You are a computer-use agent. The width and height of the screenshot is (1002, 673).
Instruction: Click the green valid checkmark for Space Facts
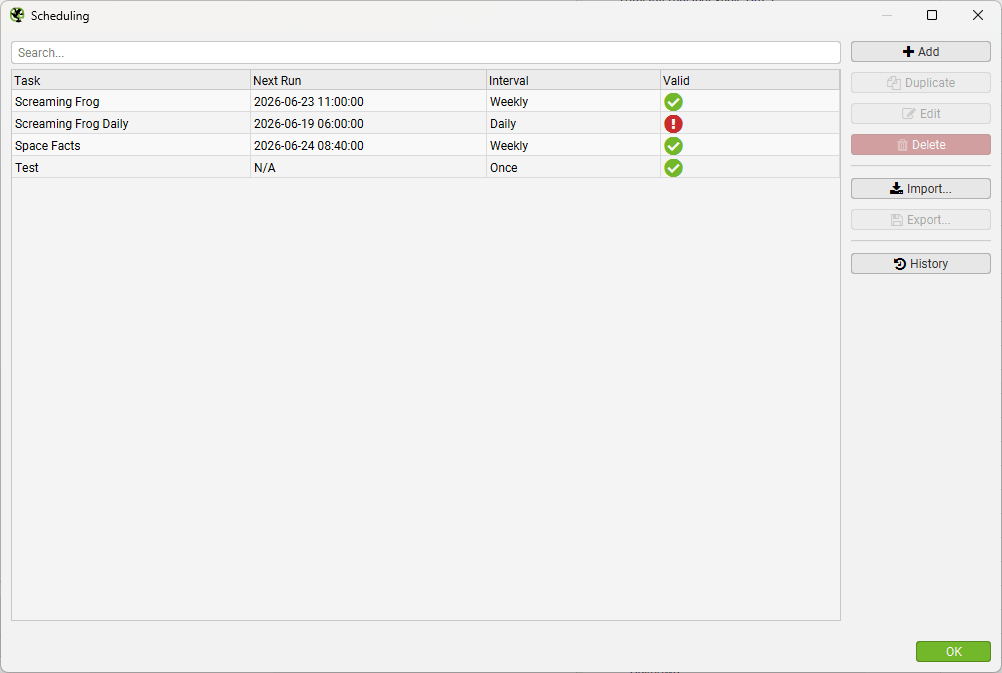[x=673, y=146]
